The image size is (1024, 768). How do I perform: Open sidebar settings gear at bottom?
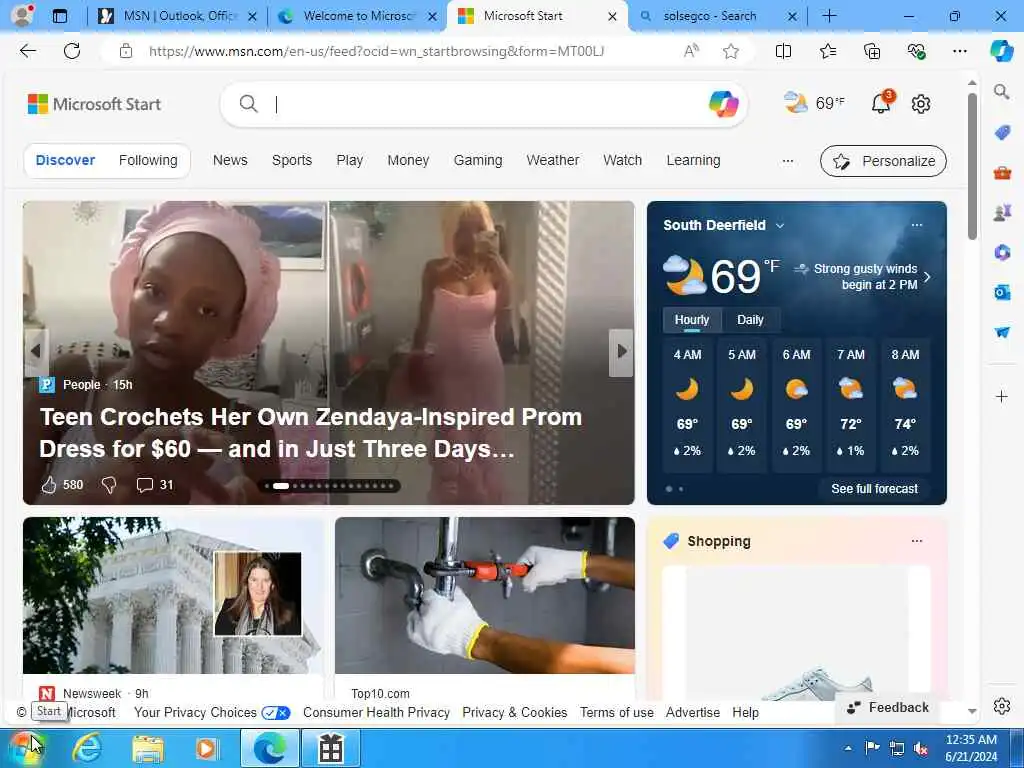pos(1002,706)
